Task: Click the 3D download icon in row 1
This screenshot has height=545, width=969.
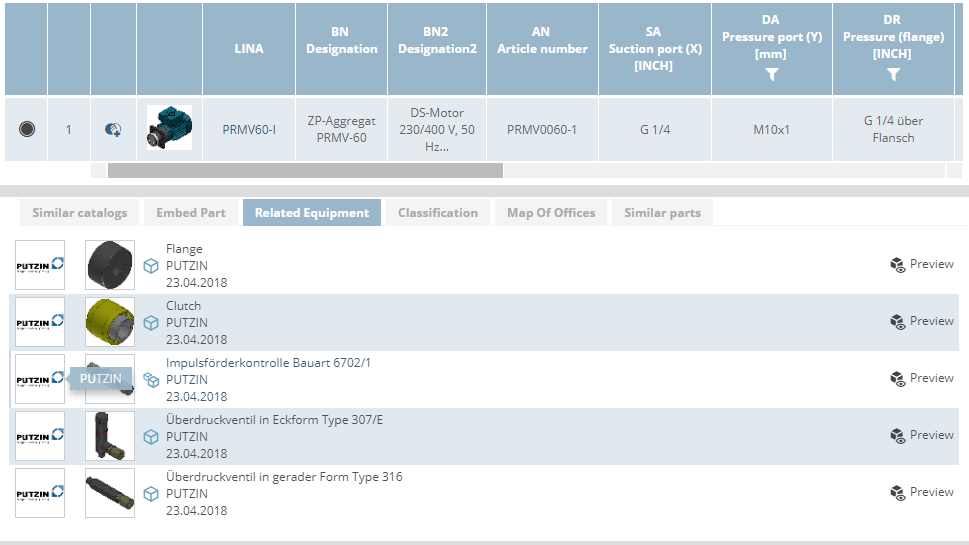Action: (x=113, y=129)
